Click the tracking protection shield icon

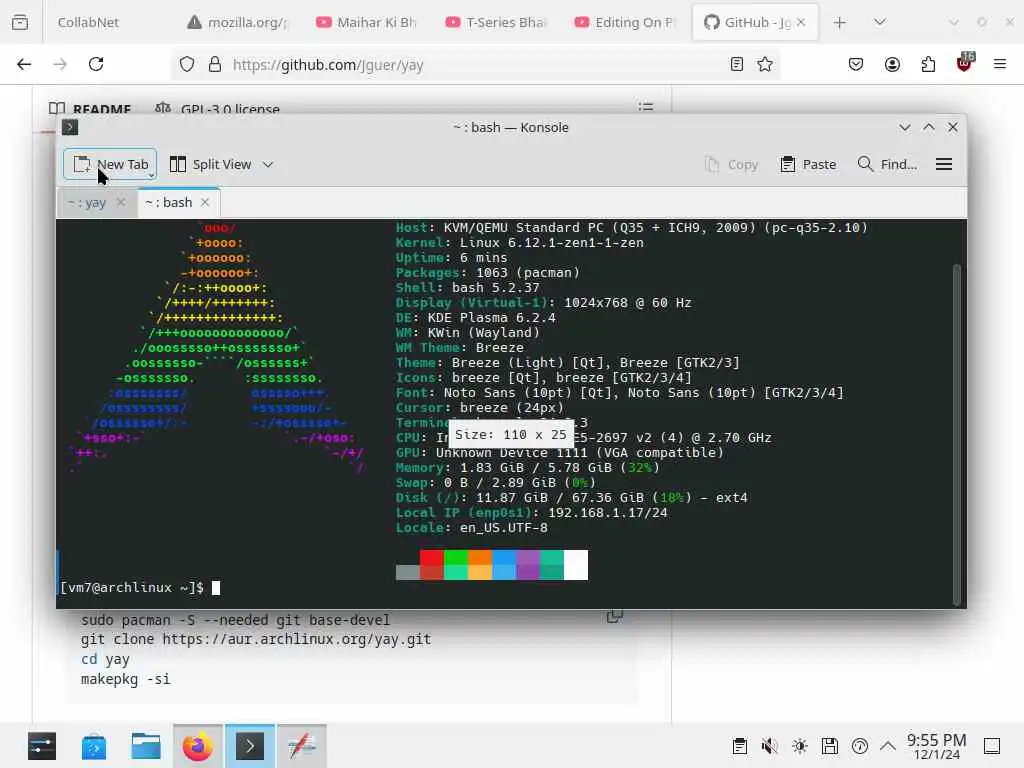coord(187,64)
